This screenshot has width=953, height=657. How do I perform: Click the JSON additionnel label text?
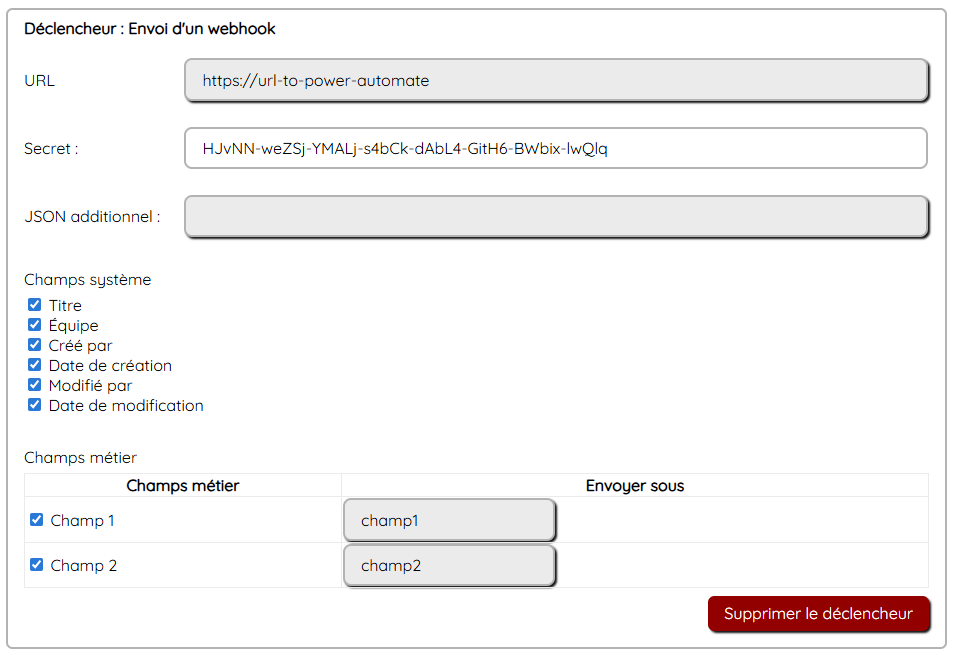pos(92,216)
